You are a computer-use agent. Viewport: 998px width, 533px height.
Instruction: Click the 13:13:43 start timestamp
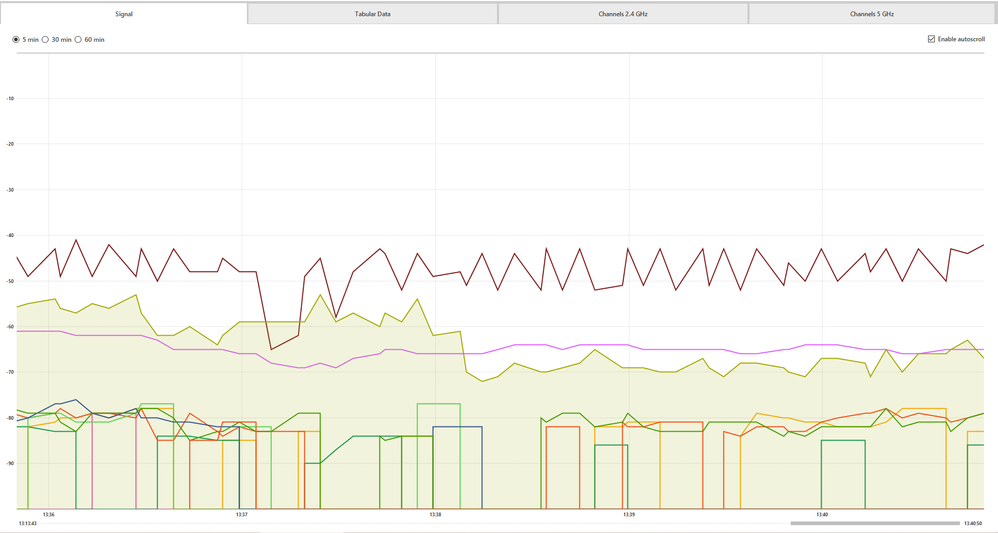point(28,523)
